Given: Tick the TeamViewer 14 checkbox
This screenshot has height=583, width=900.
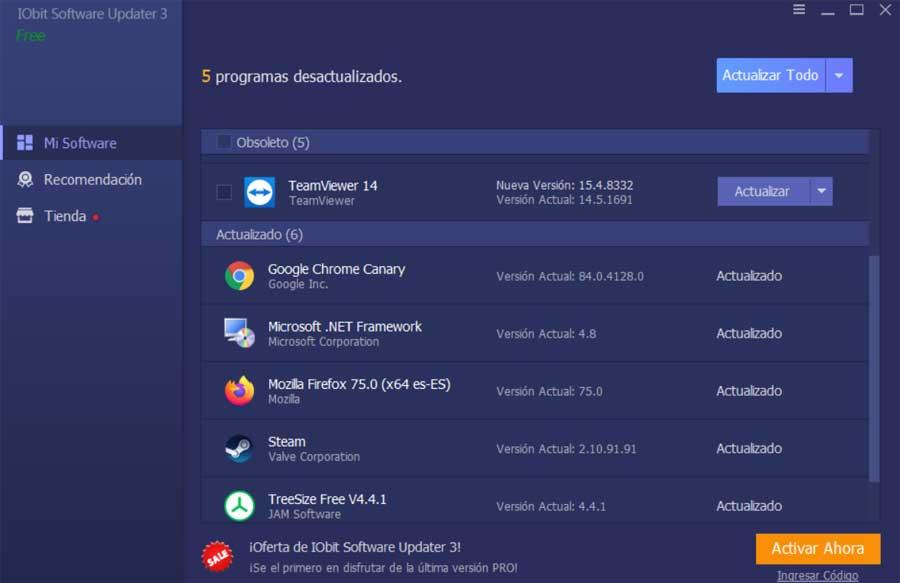Looking at the screenshot, I should tap(224, 192).
